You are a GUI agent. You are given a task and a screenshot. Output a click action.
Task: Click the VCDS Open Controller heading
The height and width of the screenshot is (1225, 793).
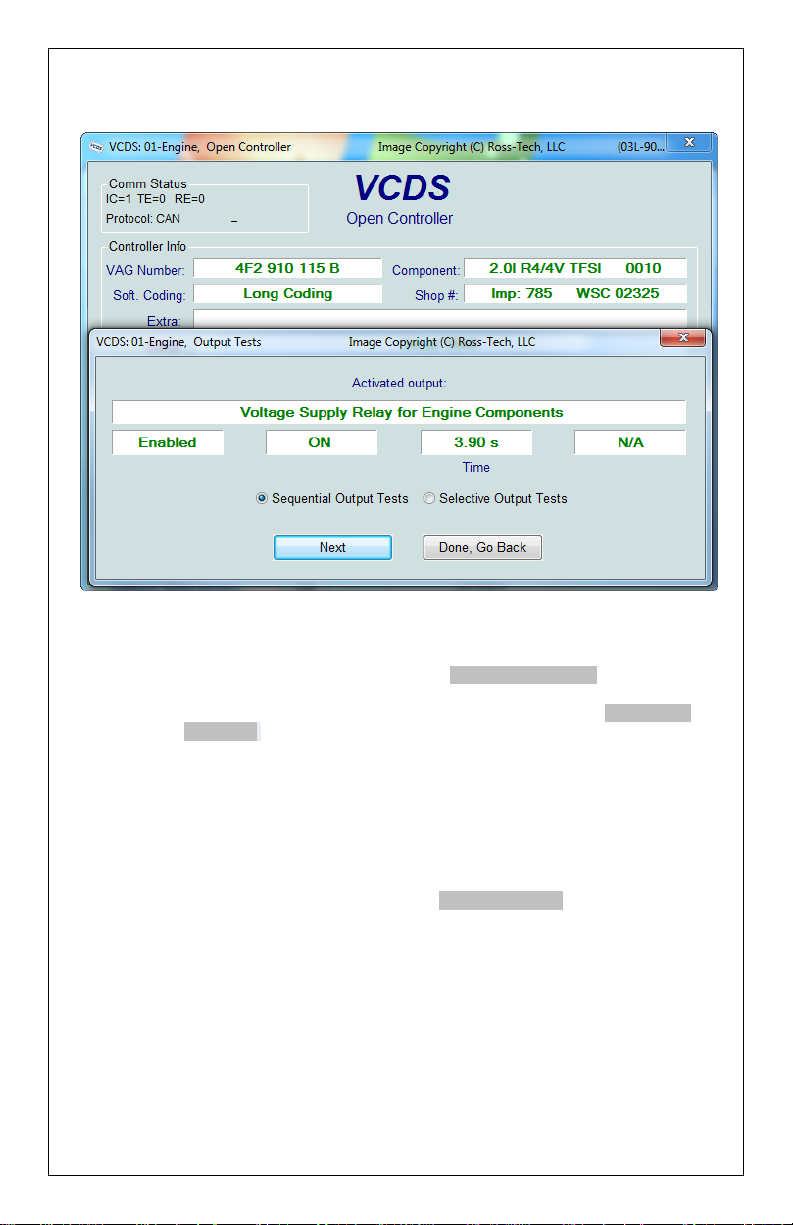pos(400,198)
